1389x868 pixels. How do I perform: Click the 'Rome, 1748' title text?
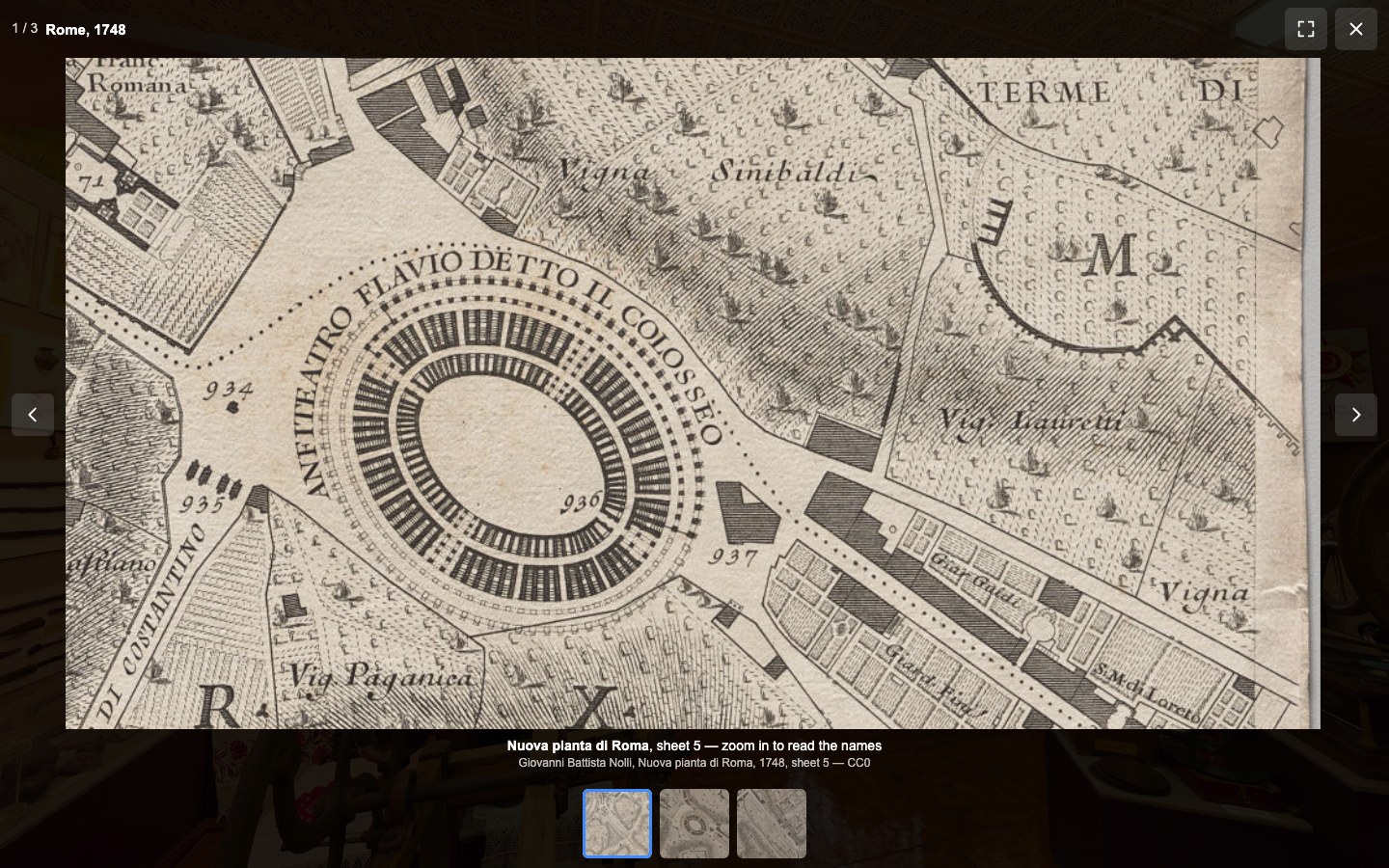coord(86,30)
